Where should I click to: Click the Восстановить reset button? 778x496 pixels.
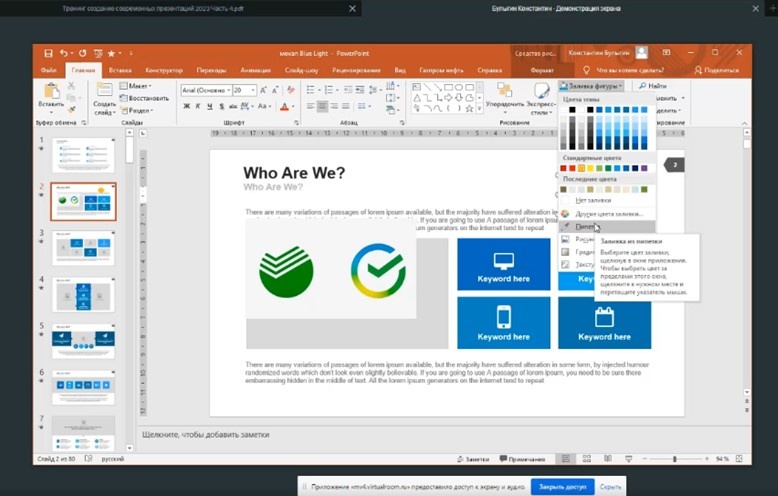(144, 98)
